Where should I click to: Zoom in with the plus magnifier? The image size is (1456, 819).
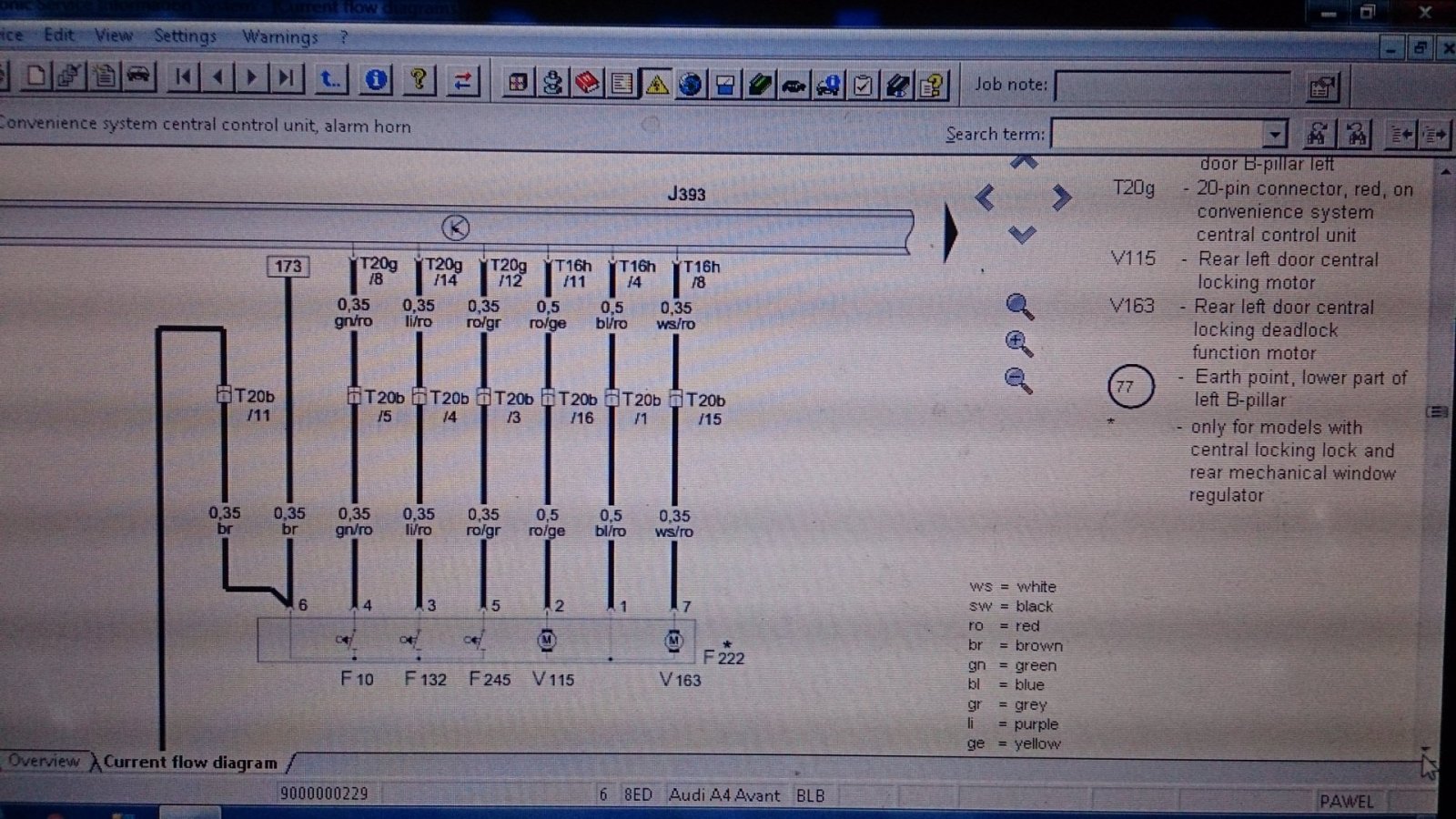(x=1018, y=344)
